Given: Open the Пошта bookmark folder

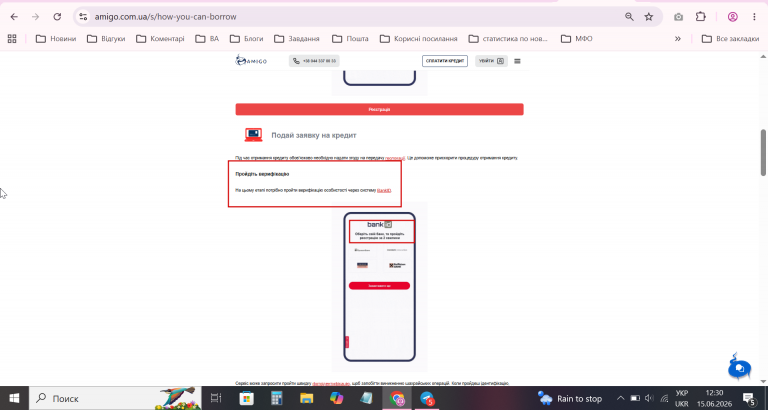Looking at the screenshot, I should point(350,39).
